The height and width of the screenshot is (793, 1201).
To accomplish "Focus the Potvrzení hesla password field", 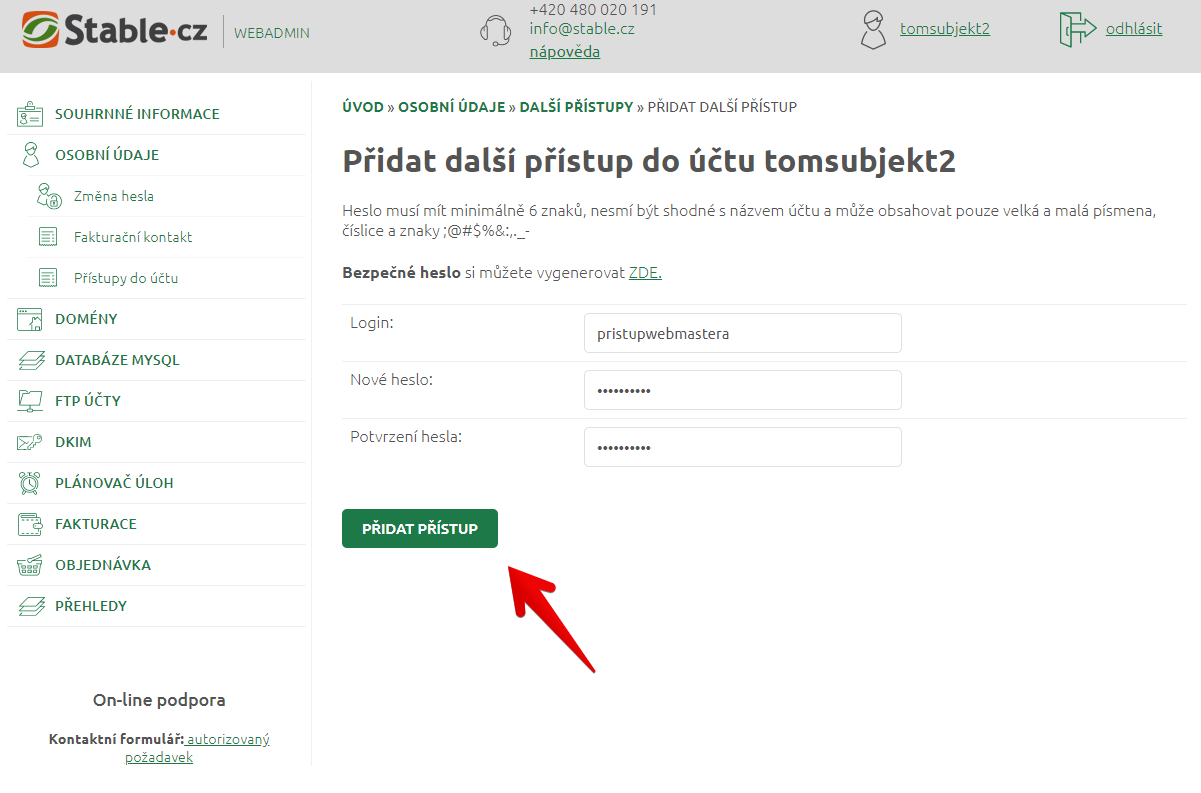I will [x=743, y=447].
